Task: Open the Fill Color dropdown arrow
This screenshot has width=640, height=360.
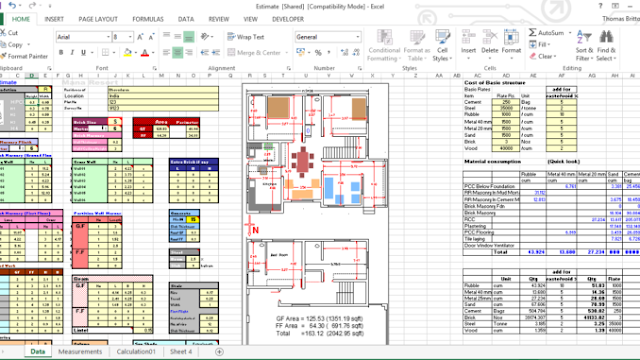Action: (x=136, y=53)
